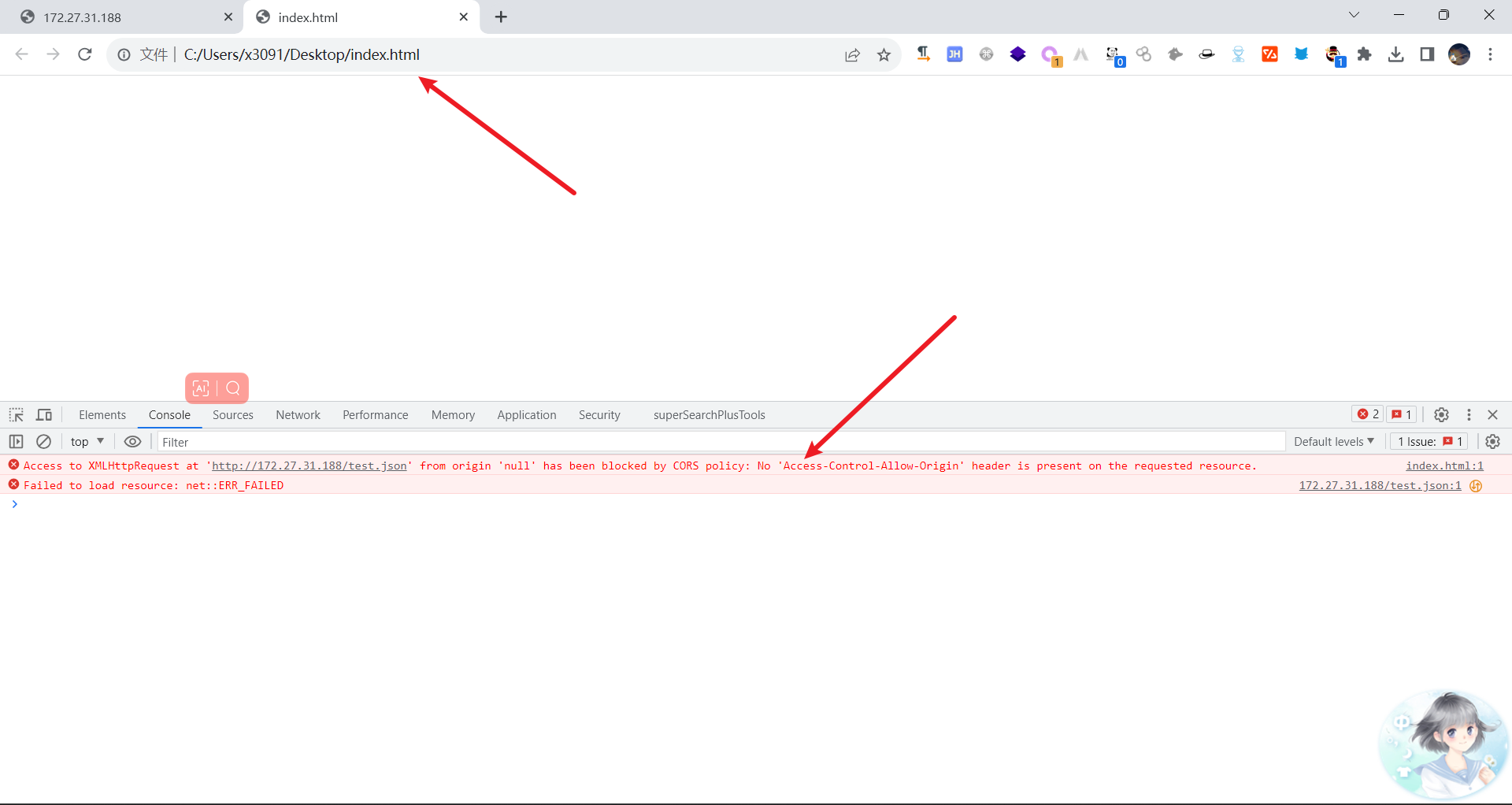The height and width of the screenshot is (805, 1512).
Task: Share this page via the share icon
Action: (852, 55)
